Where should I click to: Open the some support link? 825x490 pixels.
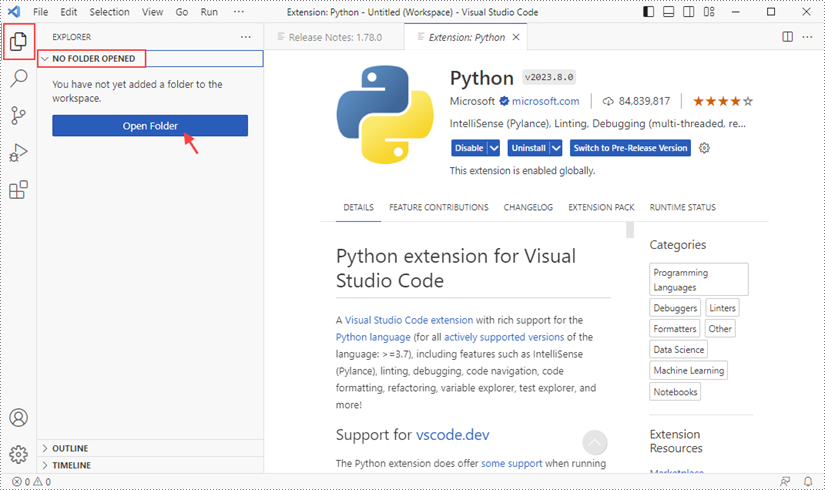[511, 463]
